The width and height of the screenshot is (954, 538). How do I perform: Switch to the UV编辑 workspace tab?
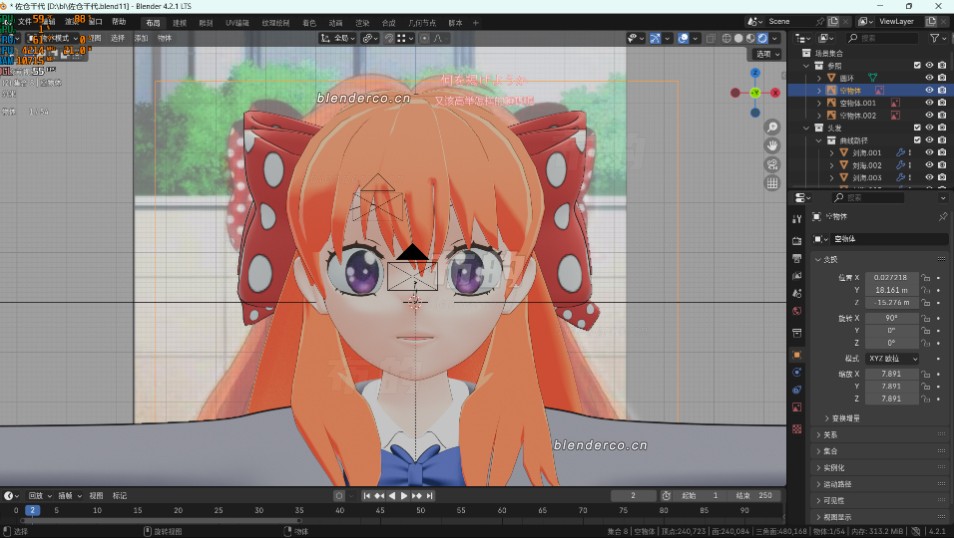point(237,23)
